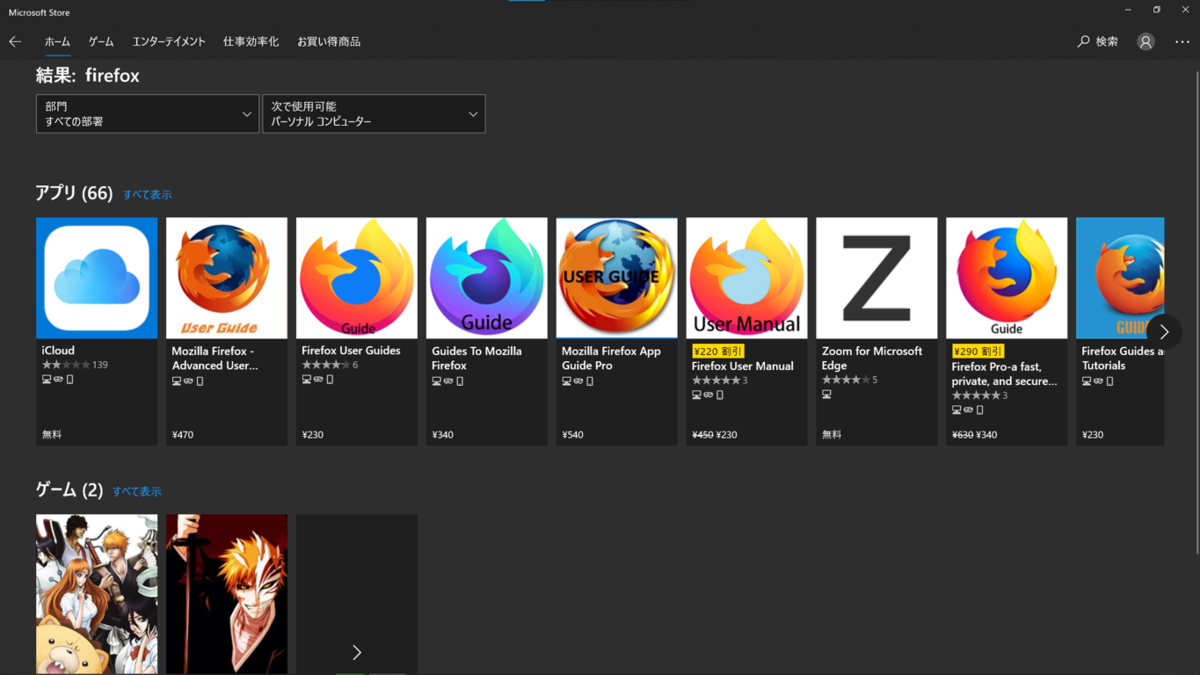Screen dimensions: 1200x675
Task: Select the Zoom for Microsoft Edge title
Action: 872,358
